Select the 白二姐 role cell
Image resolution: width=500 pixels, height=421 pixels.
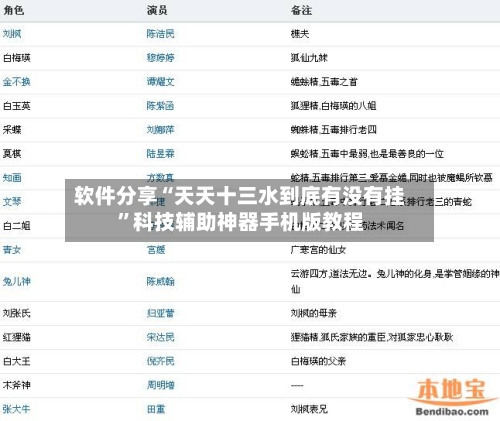click(x=17, y=226)
